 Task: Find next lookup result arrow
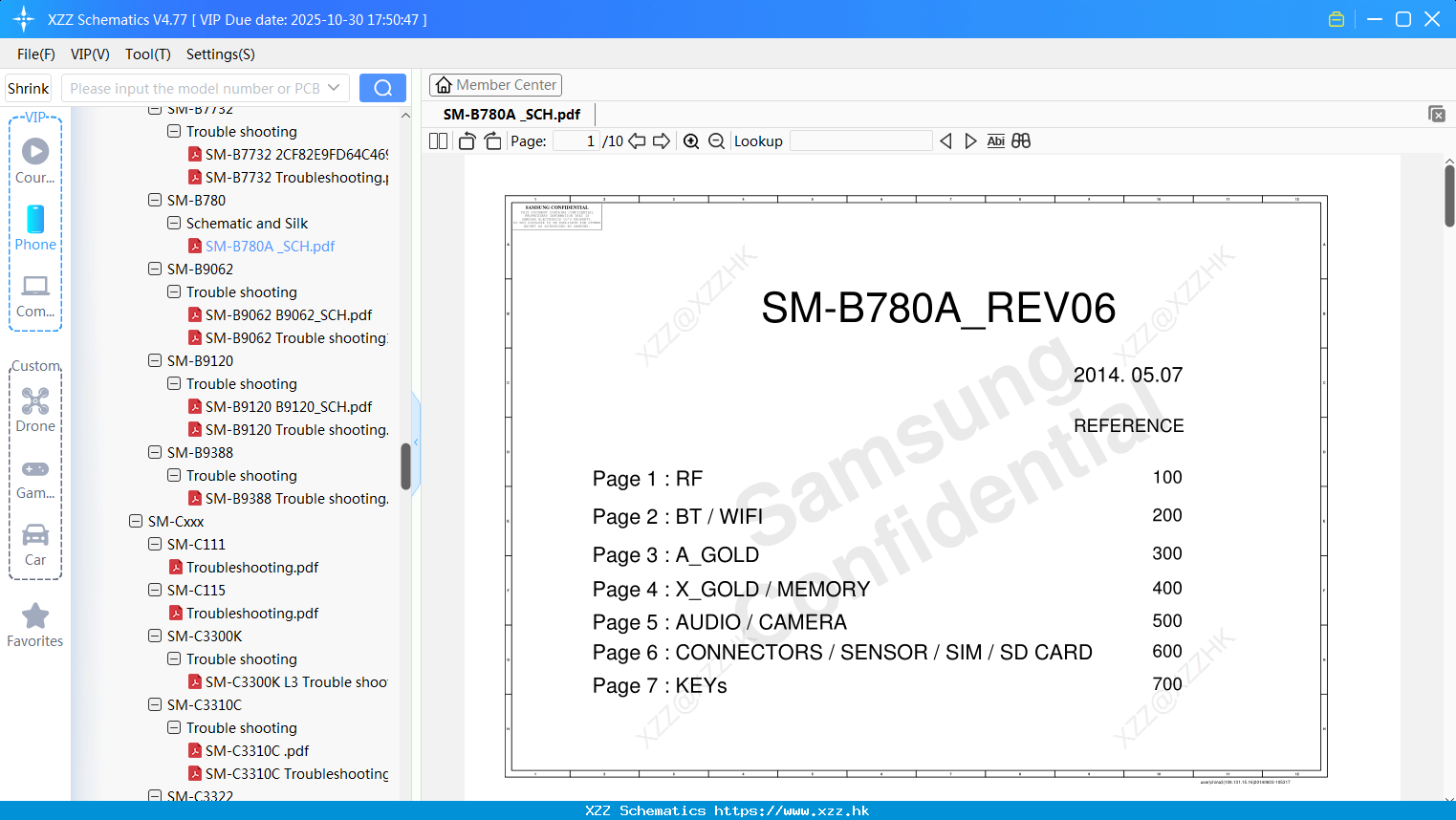[970, 141]
